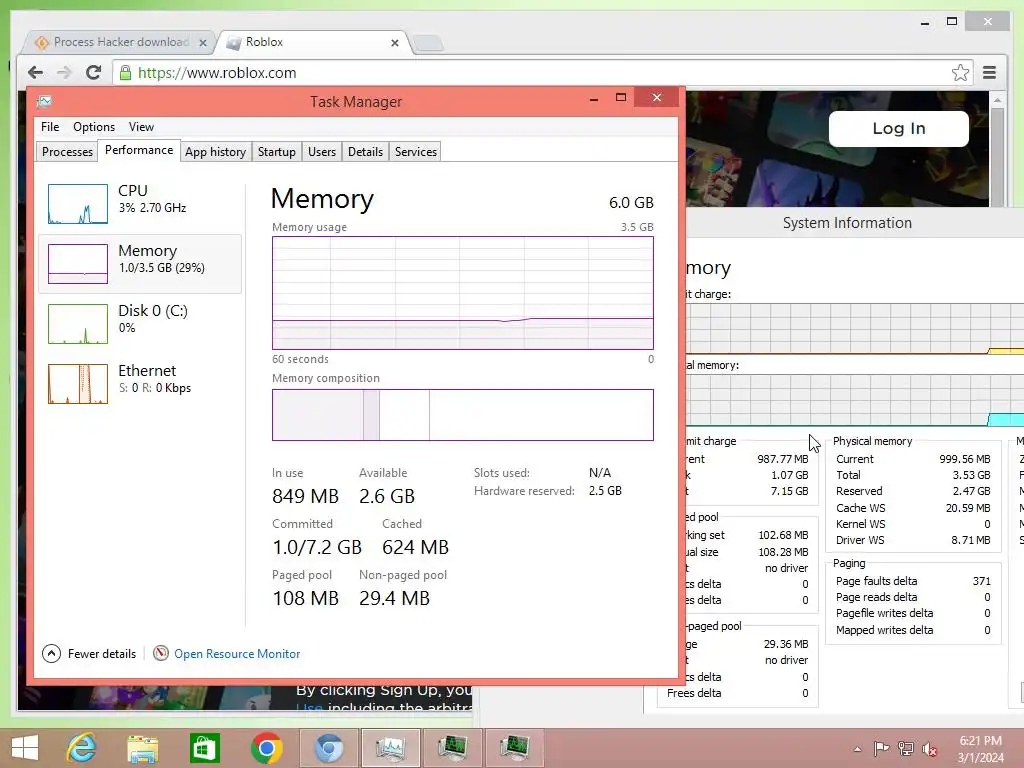Open File Explorer from taskbar
Viewport: 1024px width, 768px height.
142,748
